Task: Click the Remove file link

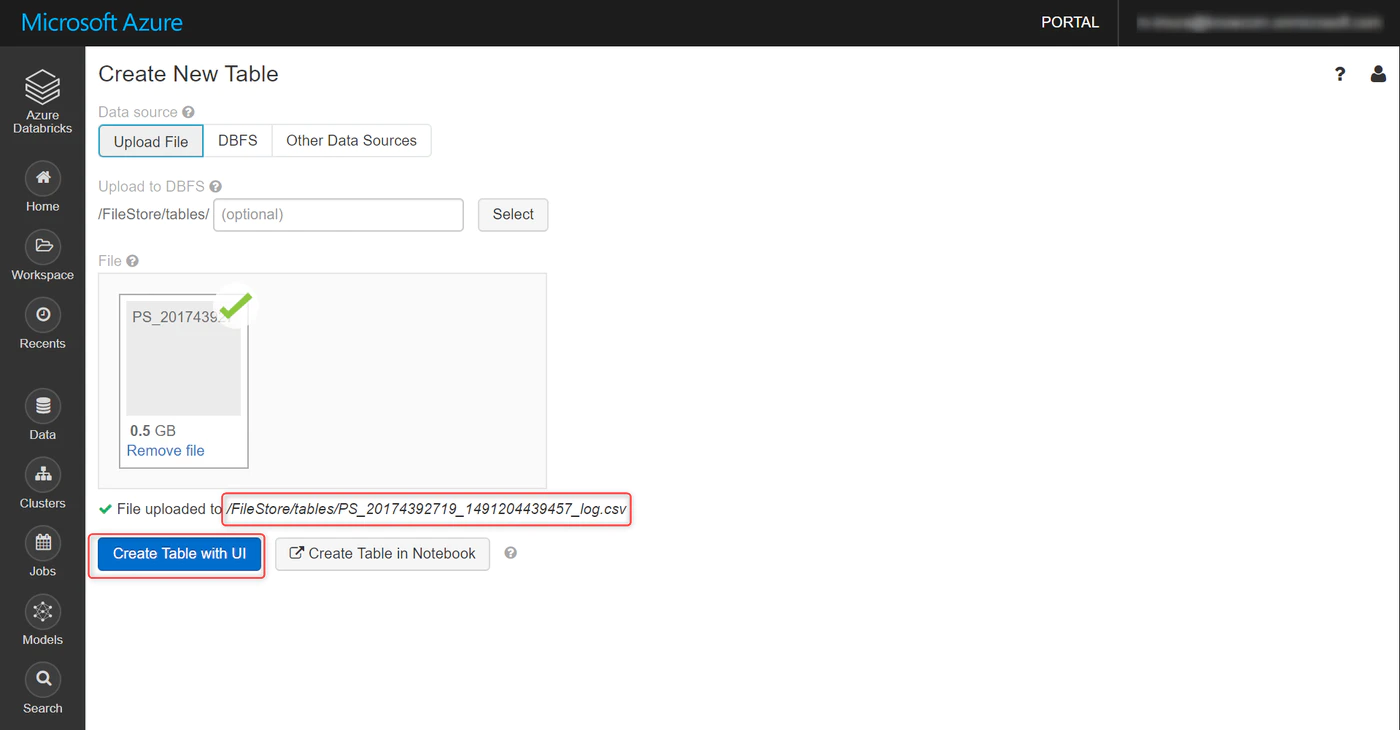Action: pos(165,451)
